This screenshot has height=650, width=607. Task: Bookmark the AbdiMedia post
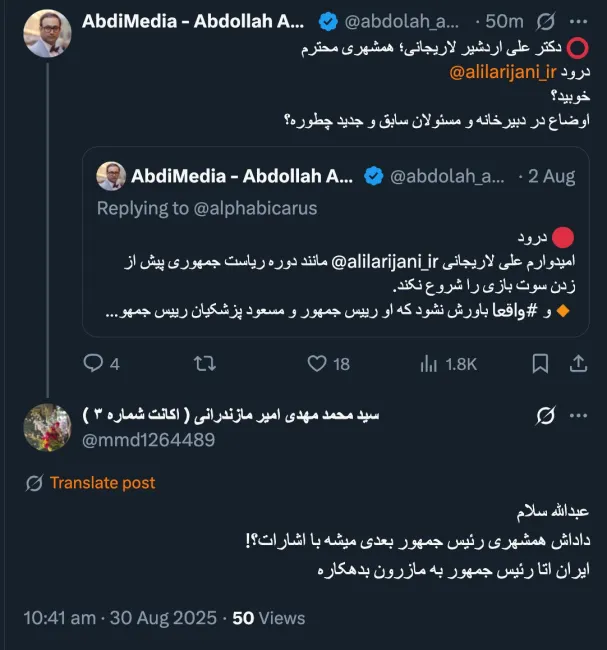[x=540, y=364]
